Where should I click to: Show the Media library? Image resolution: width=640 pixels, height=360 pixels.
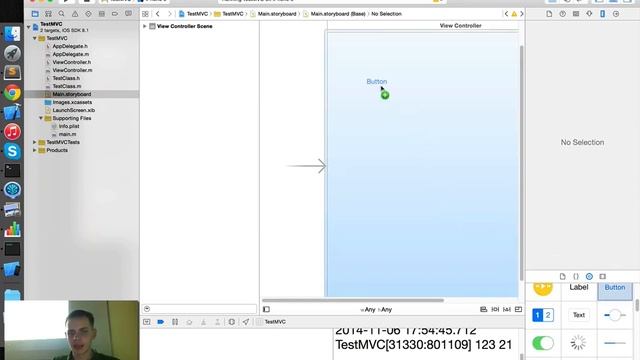pyautogui.click(x=602, y=276)
